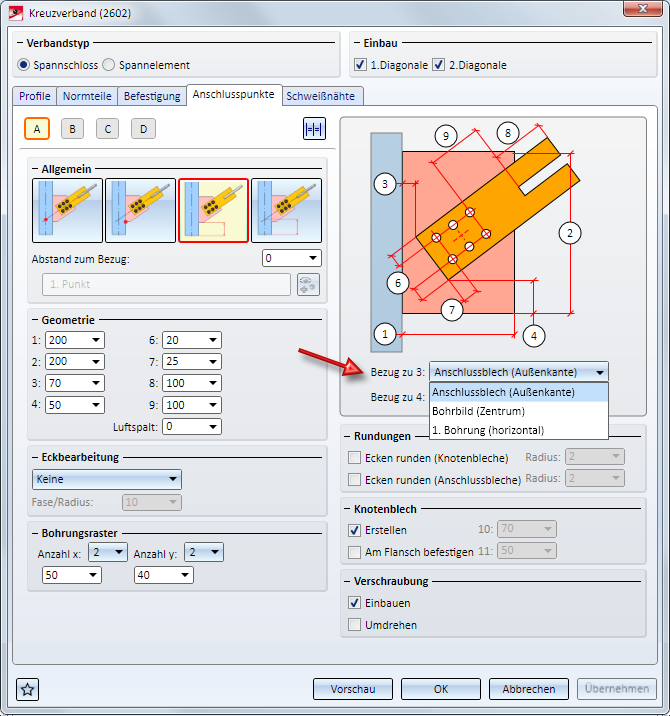Choose the Spannelement radio button

tap(108, 65)
